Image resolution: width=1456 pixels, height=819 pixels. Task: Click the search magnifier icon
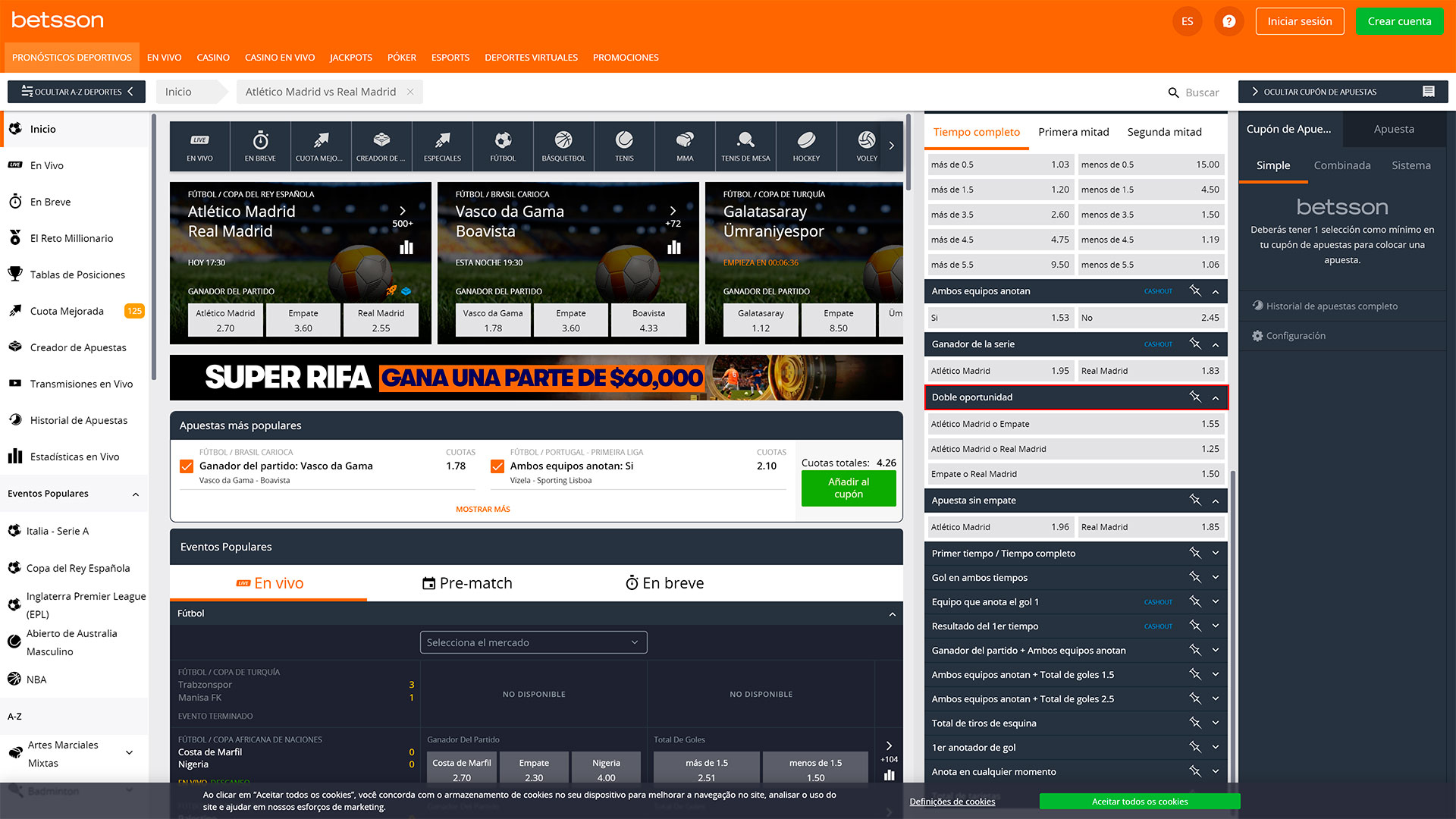pos(1173,93)
